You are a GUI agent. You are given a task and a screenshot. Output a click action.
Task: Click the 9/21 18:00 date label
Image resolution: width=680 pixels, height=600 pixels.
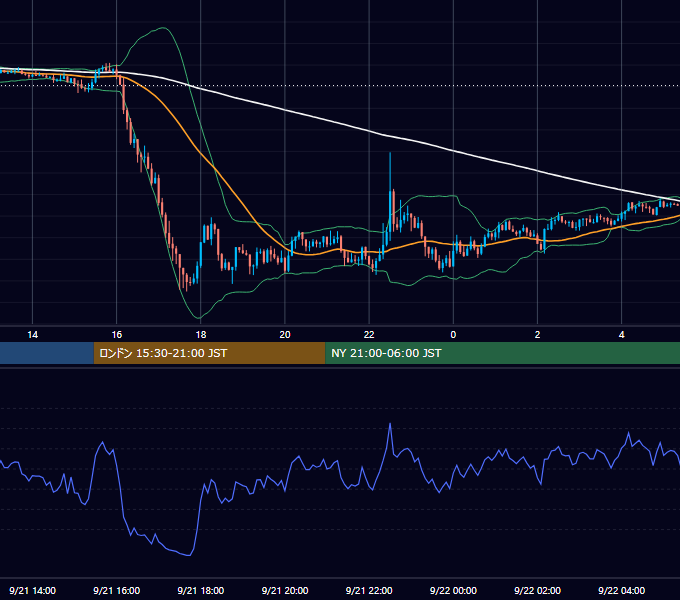pyautogui.click(x=201, y=590)
